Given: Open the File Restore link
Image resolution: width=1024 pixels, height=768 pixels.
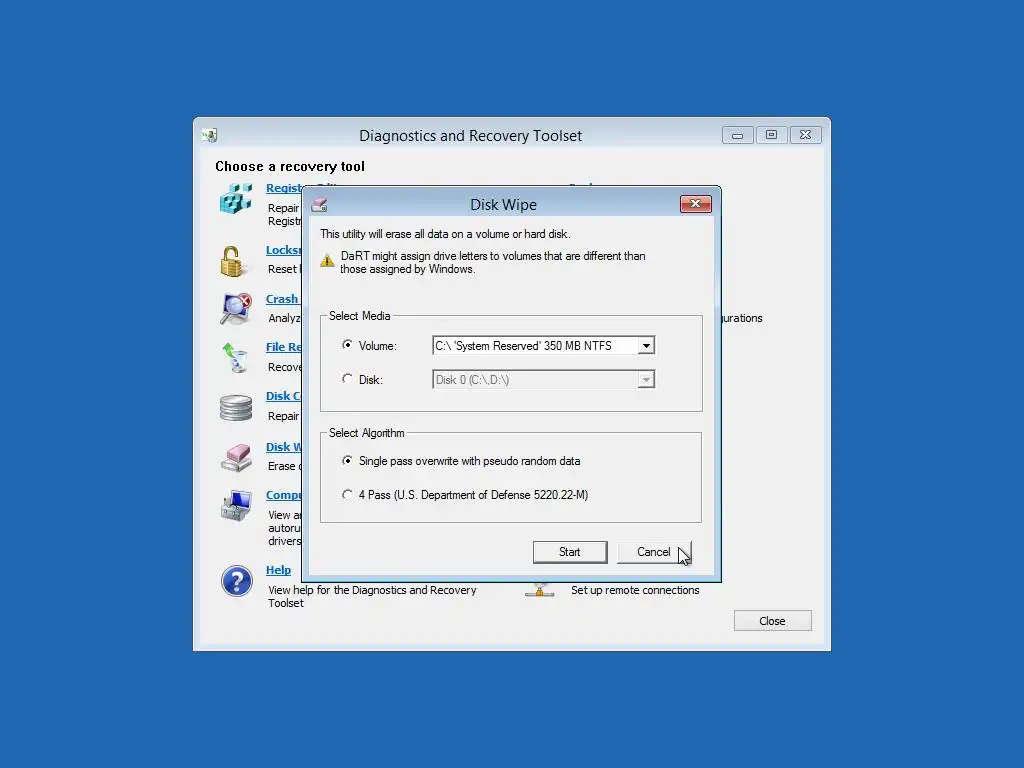Looking at the screenshot, I should click(x=283, y=347).
